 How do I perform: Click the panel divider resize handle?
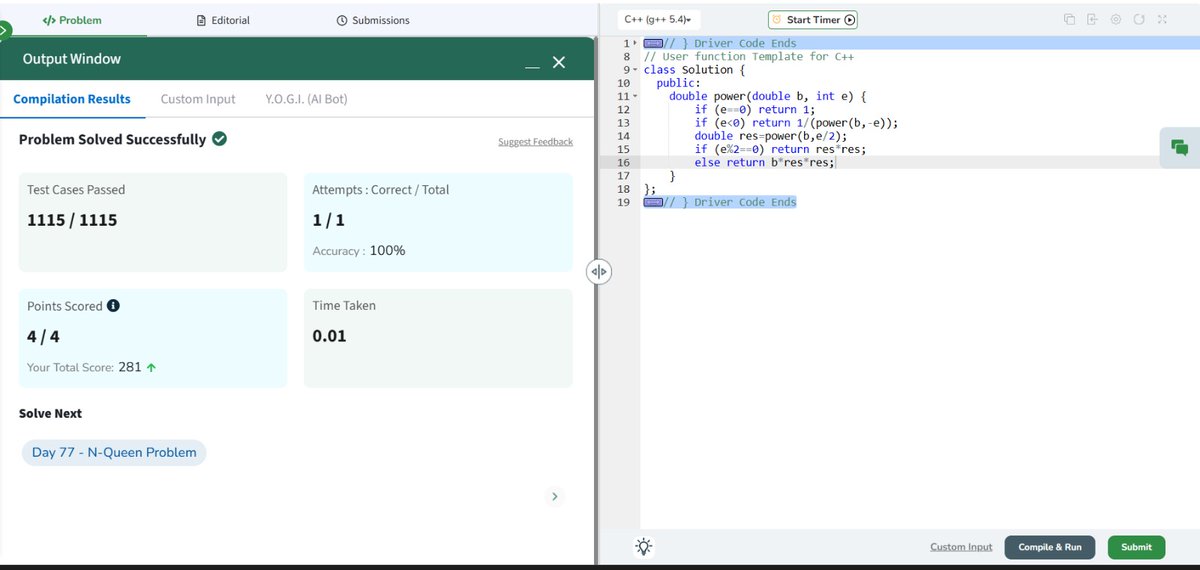[598, 271]
